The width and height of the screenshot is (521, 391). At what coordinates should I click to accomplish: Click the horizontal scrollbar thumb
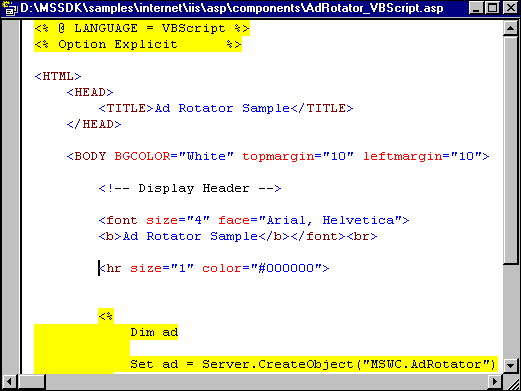point(31,381)
